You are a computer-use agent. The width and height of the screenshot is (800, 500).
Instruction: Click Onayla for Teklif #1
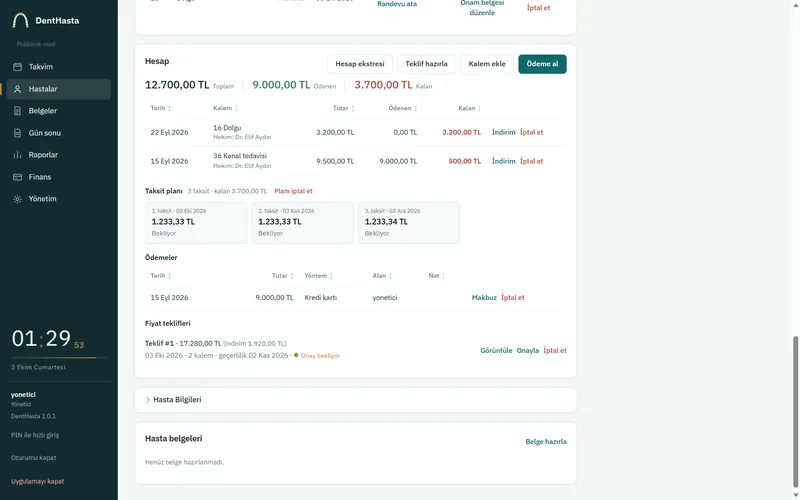coord(528,351)
